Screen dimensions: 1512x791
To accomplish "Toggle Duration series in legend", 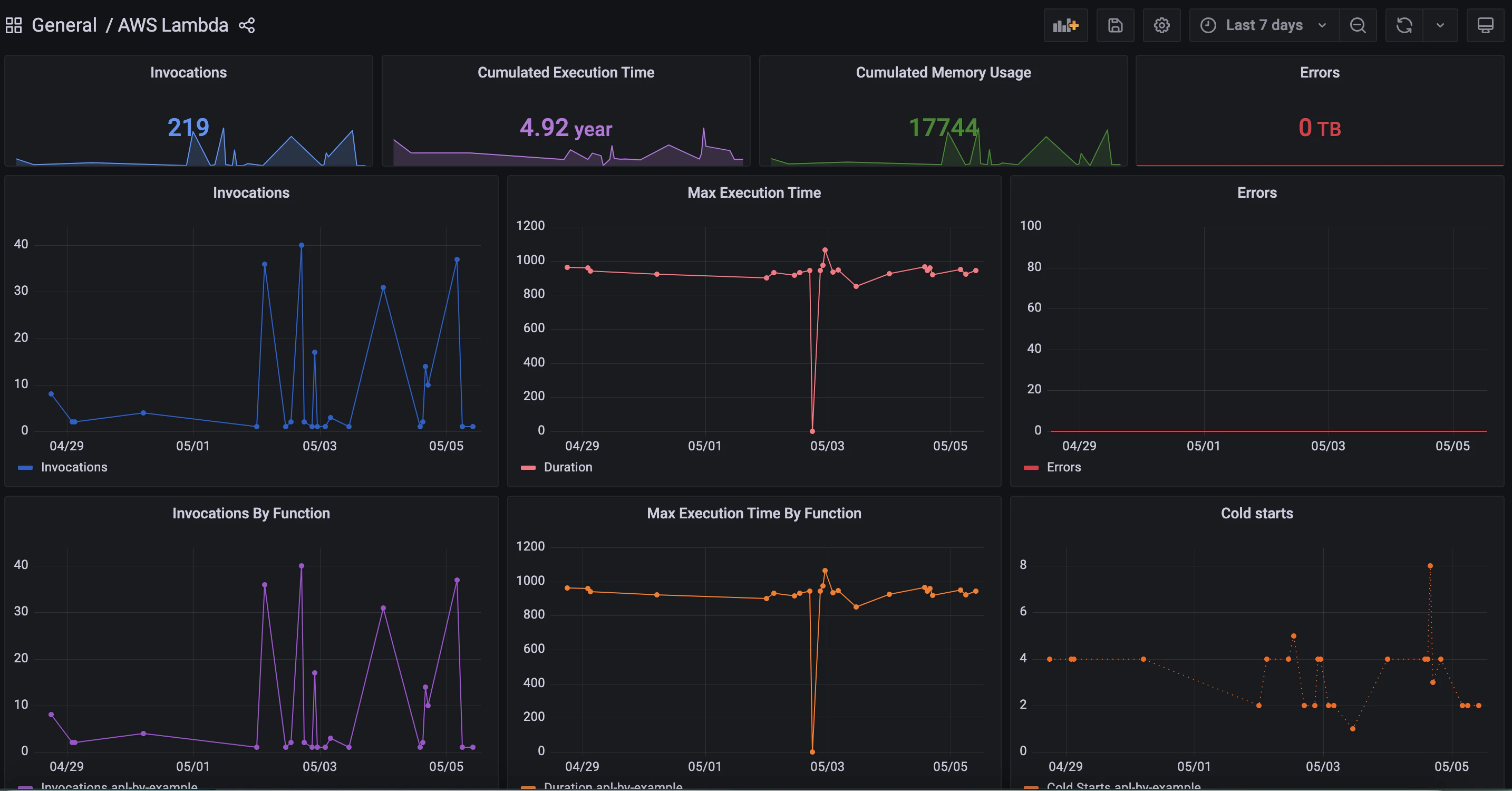I will click(x=568, y=467).
